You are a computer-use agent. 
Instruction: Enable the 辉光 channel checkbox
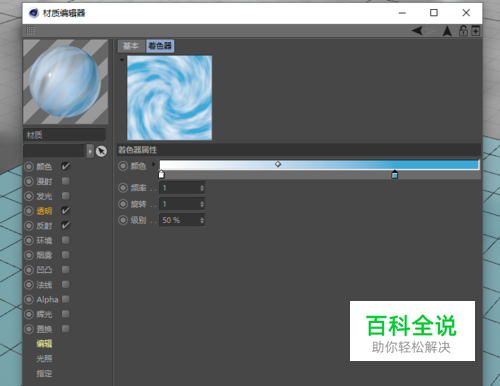pos(66,314)
